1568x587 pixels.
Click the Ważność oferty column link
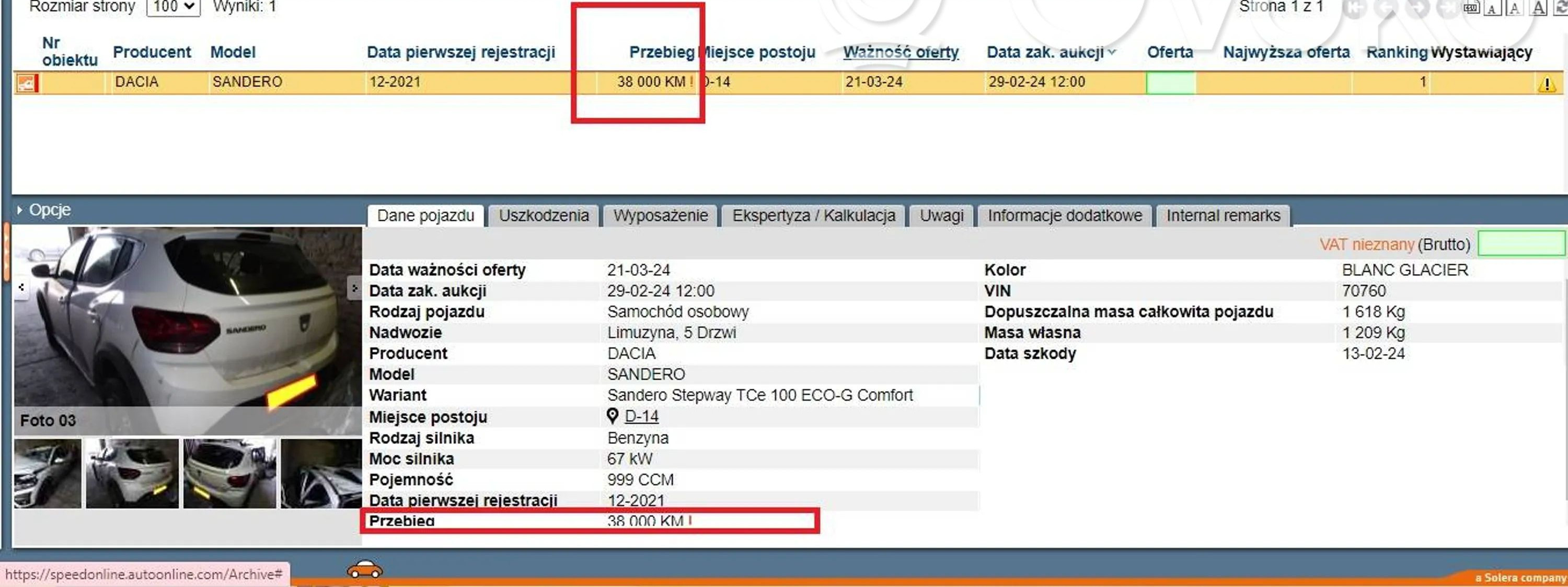[x=900, y=52]
